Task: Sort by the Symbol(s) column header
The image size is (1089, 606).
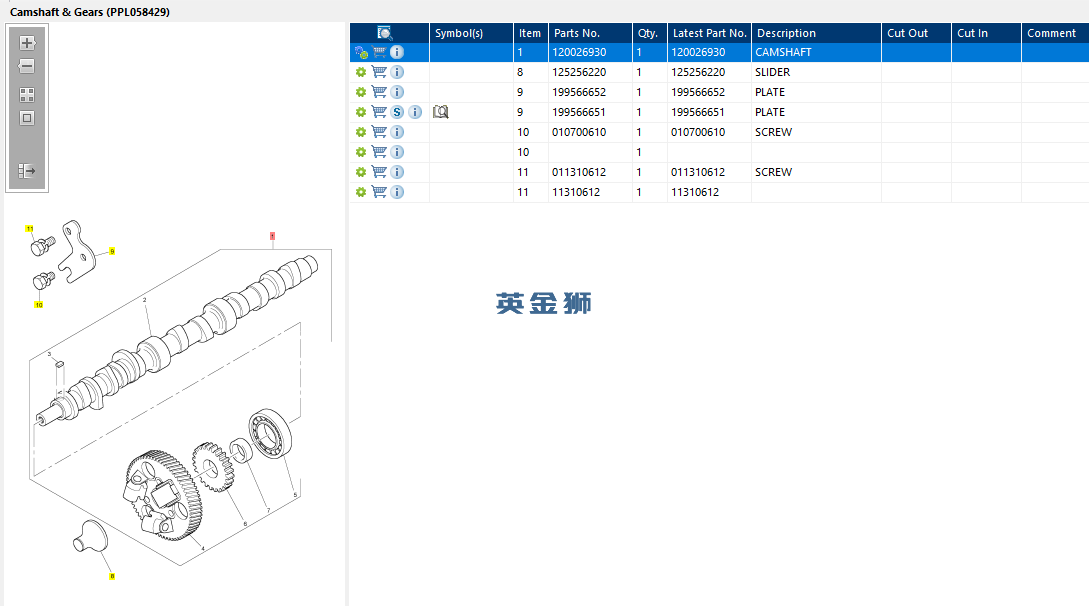Action: [x=472, y=33]
